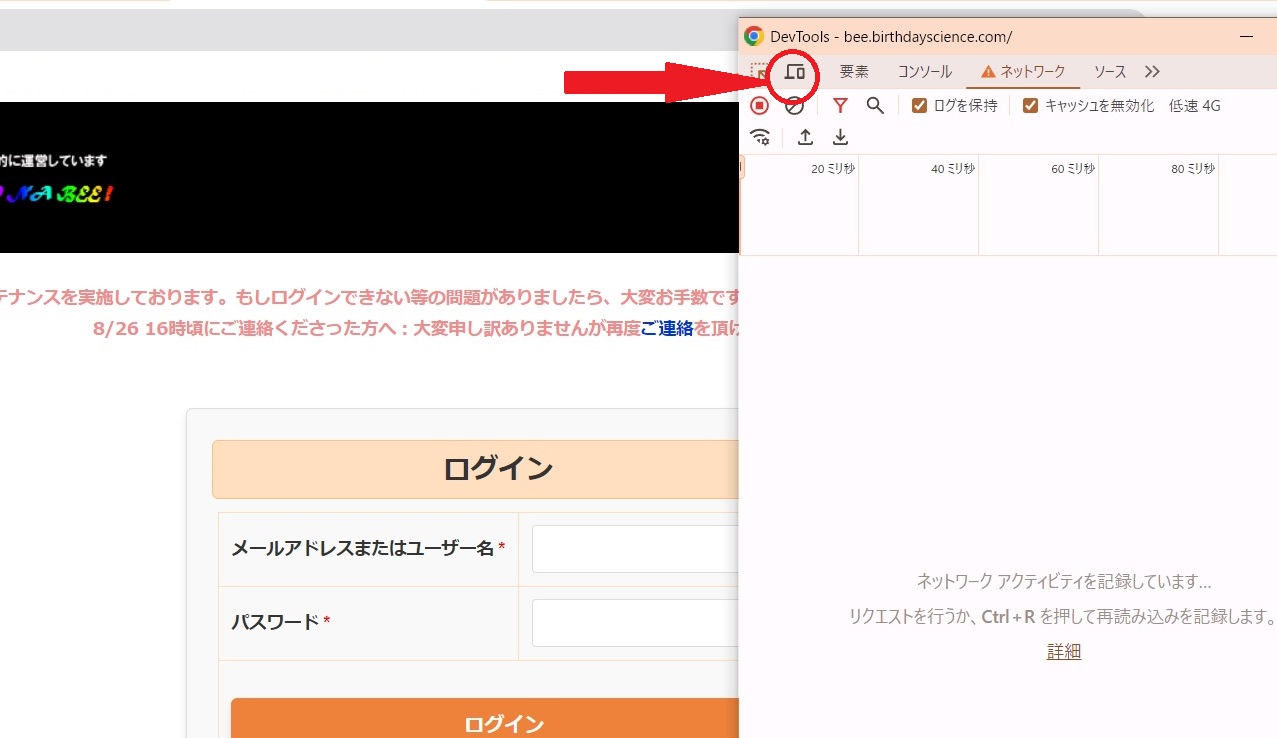Switch to the 要素 tab
This screenshot has height=738, width=1277.
click(853, 71)
